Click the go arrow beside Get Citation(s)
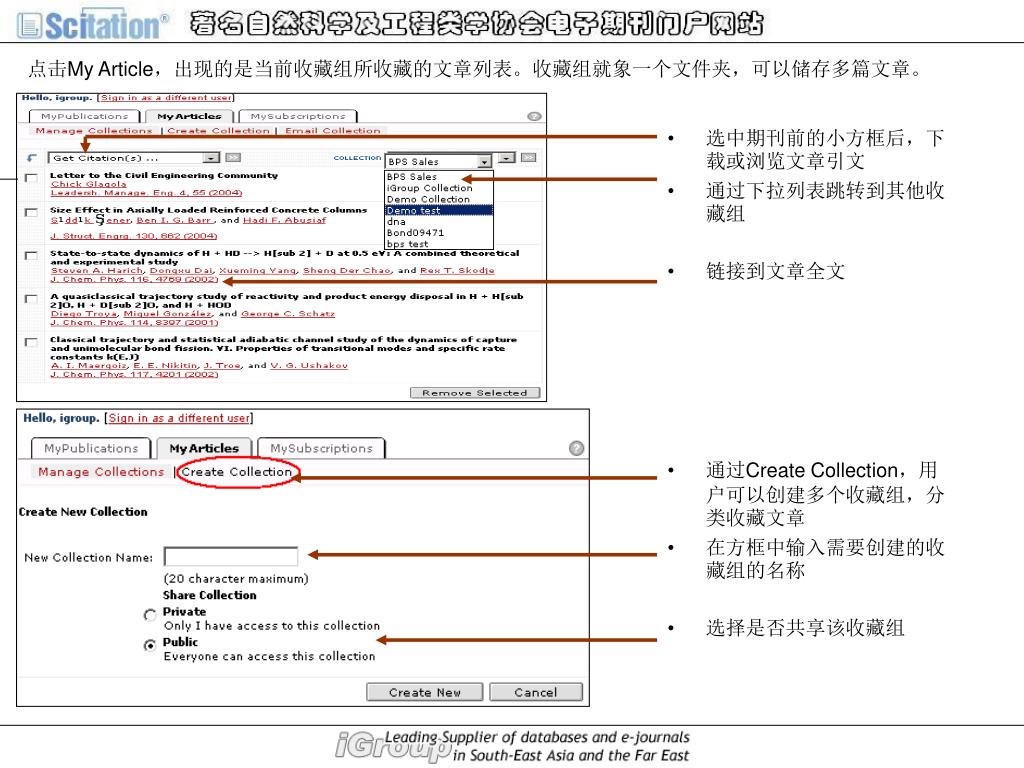Screen dimensions: 1024x768 click(x=232, y=157)
